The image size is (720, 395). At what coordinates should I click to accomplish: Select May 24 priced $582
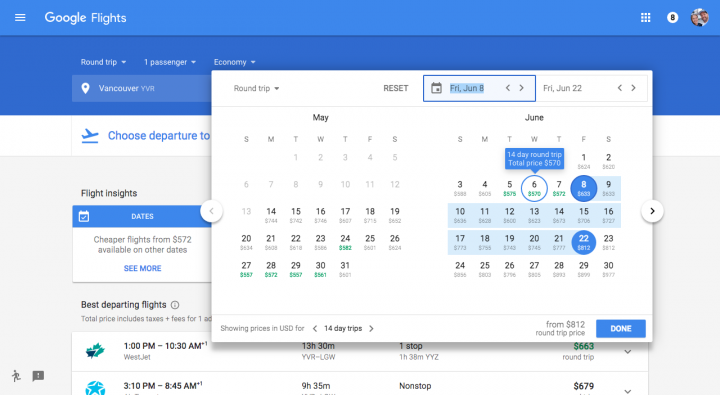tap(345, 242)
